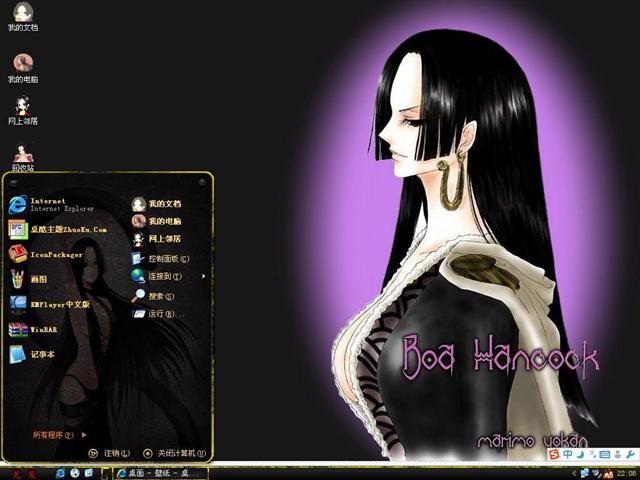Image resolution: width=640 pixels, height=480 pixels.
Task: Click the Start button on the taskbar
Action: tap(24, 474)
